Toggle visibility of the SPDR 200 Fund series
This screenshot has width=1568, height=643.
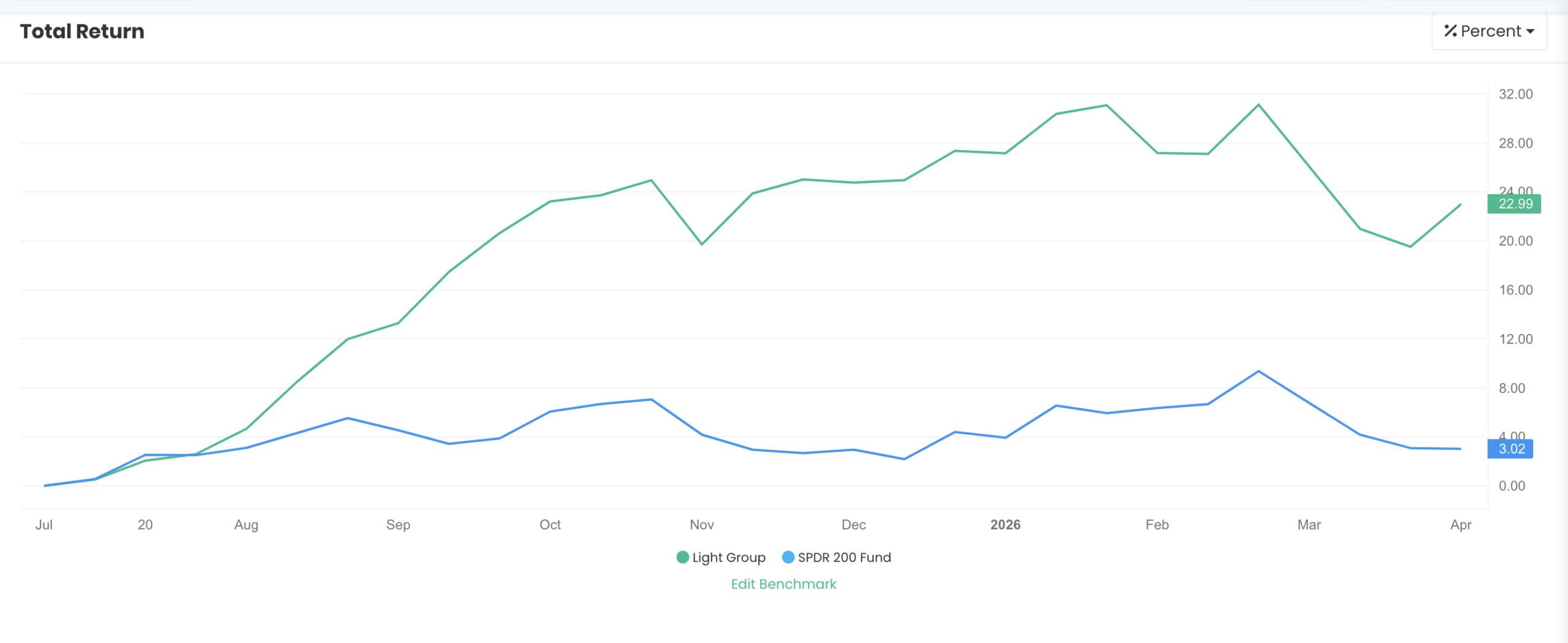(845, 557)
